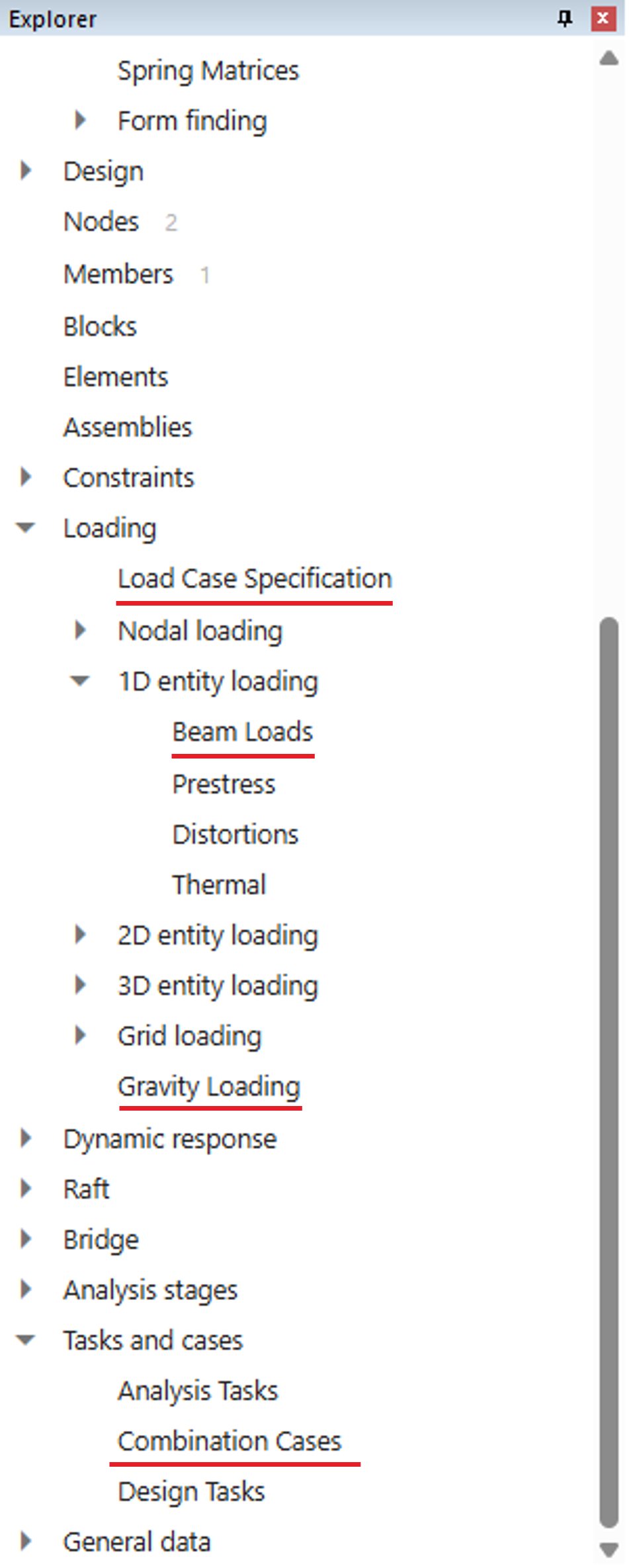
Task: Select Combination Cases item
Action: coord(230,1442)
